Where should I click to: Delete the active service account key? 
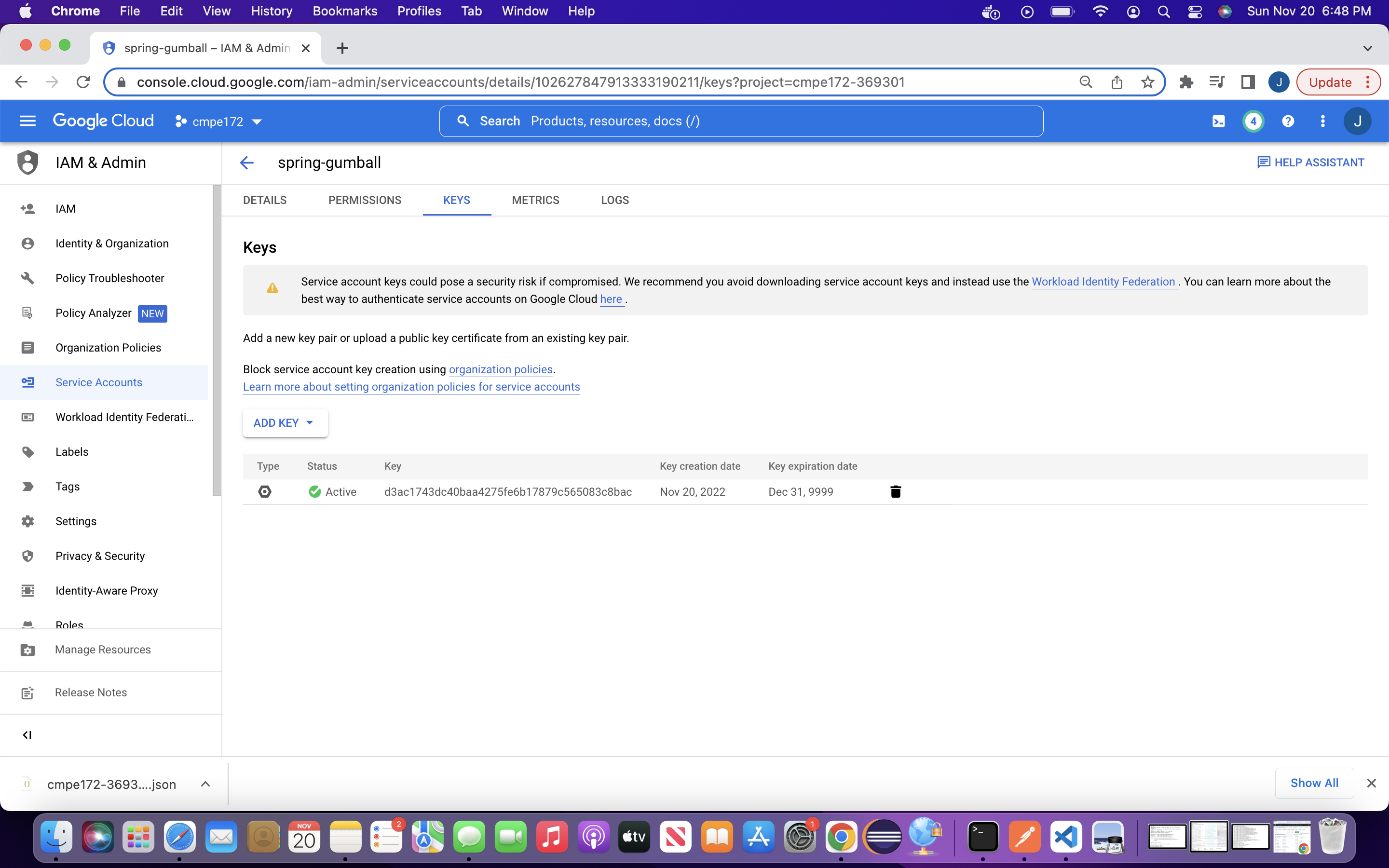[895, 491]
